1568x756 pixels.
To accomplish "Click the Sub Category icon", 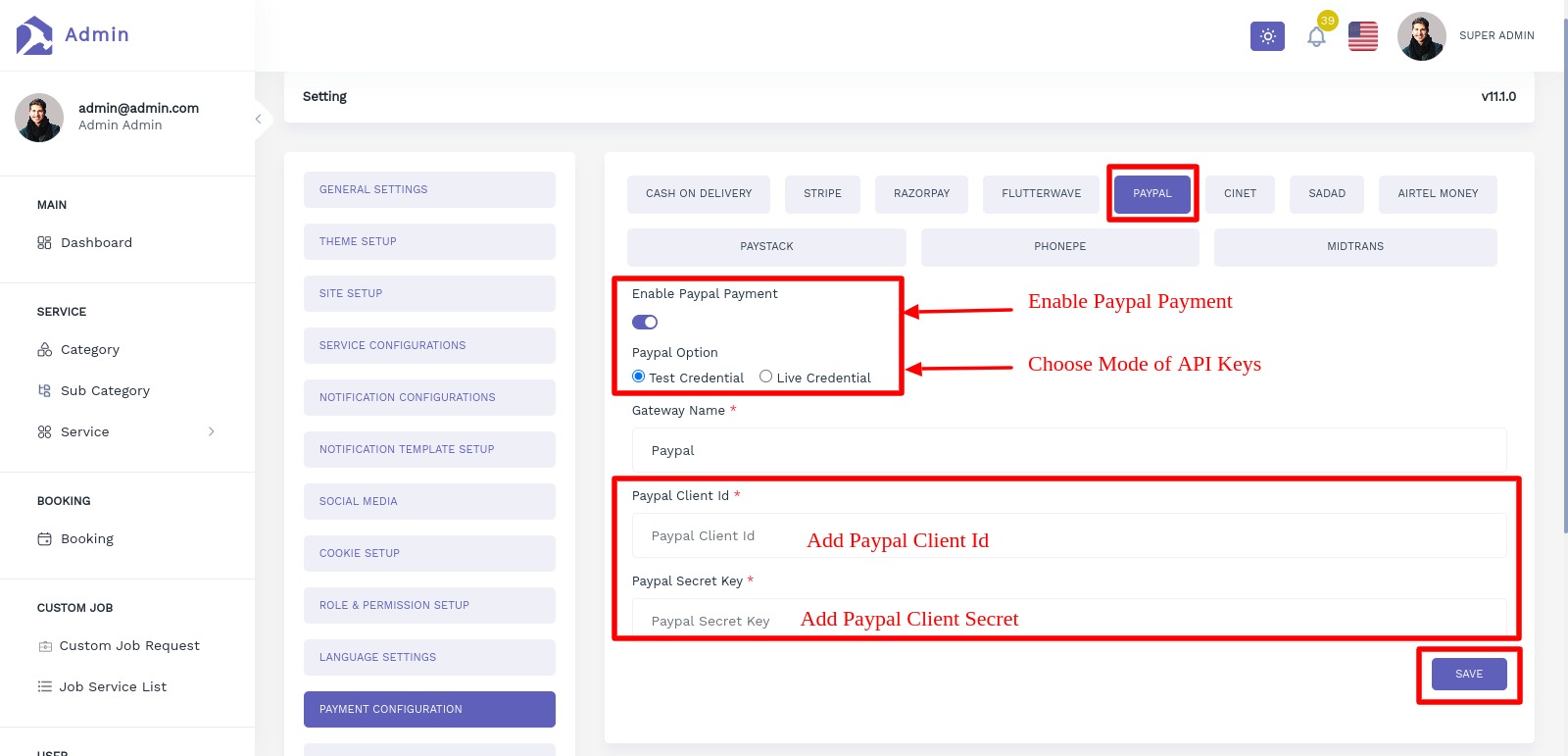I will pyautogui.click(x=44, y=390).
